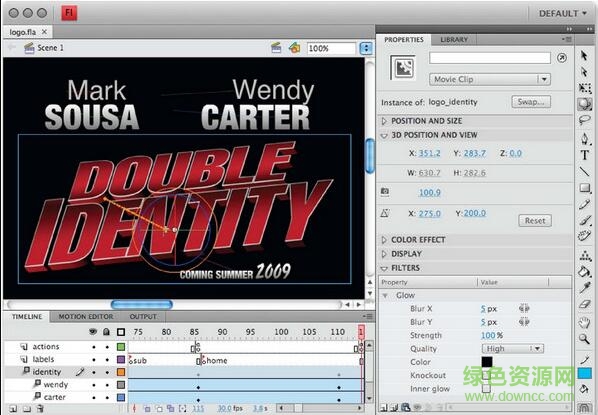Select the Eyedropper tool

585,288
